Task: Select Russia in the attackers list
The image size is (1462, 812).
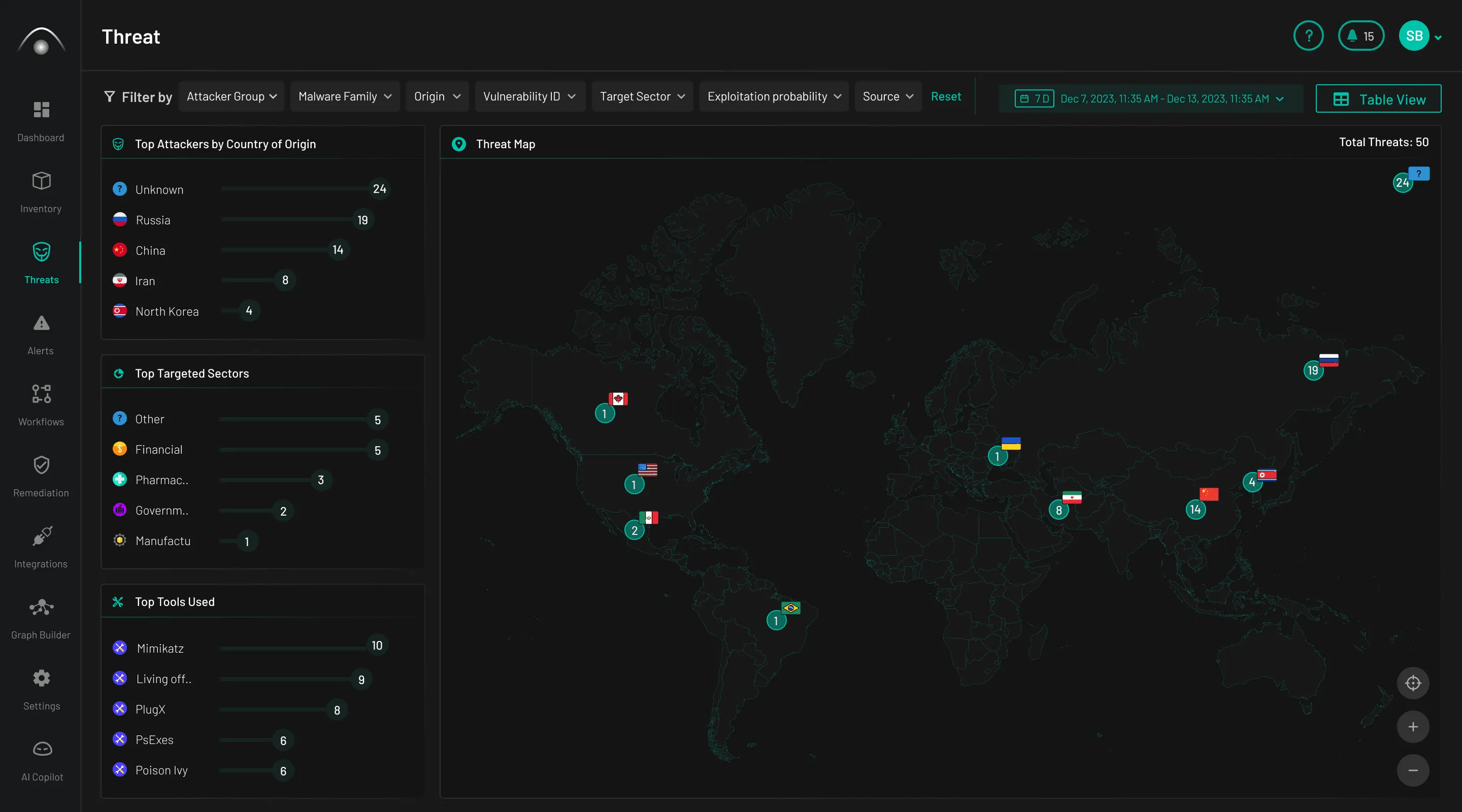Action: [x=243, y=220]
